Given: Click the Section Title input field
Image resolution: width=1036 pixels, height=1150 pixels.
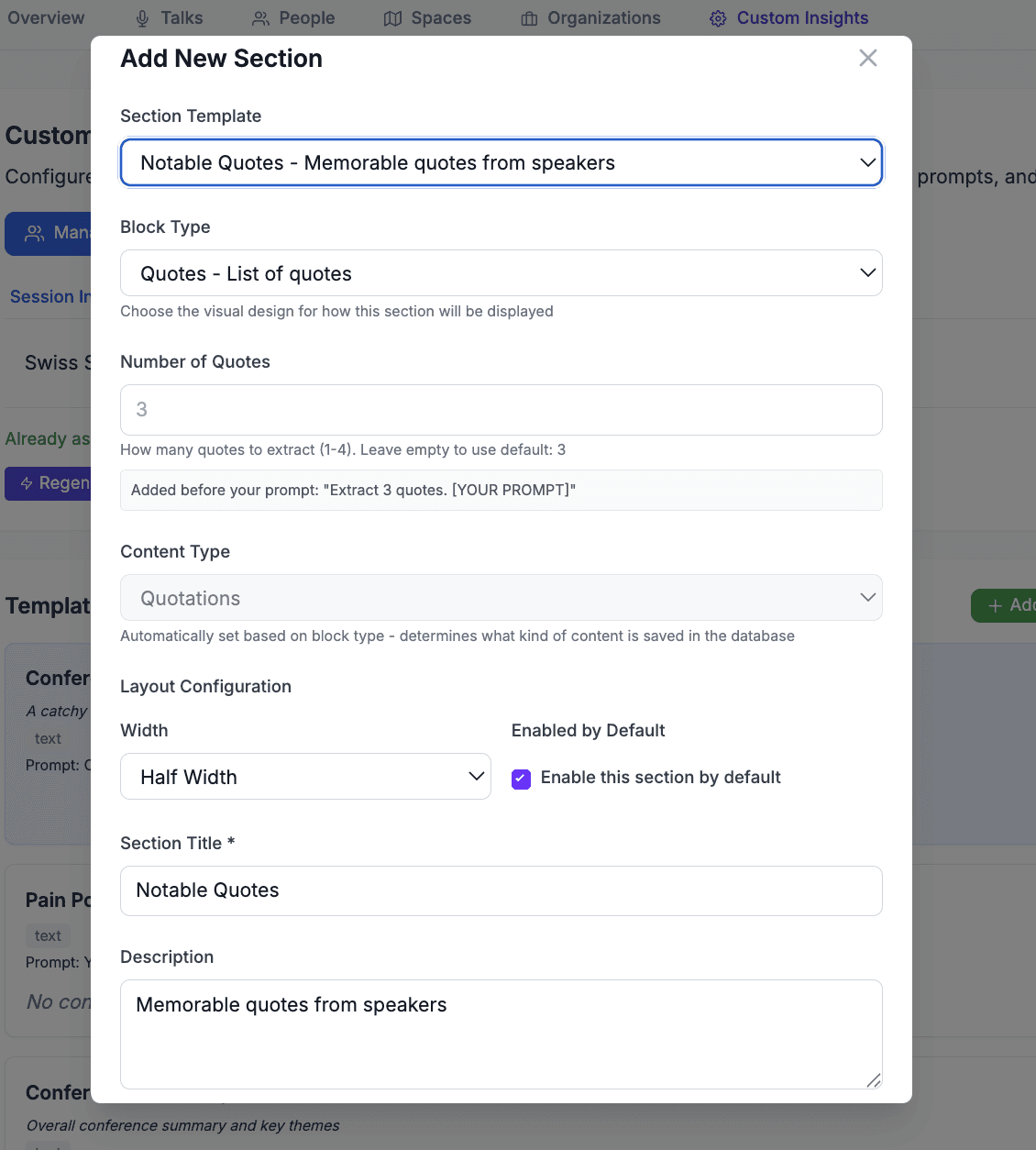Looking at the screenshot, I should pos(501,890).
